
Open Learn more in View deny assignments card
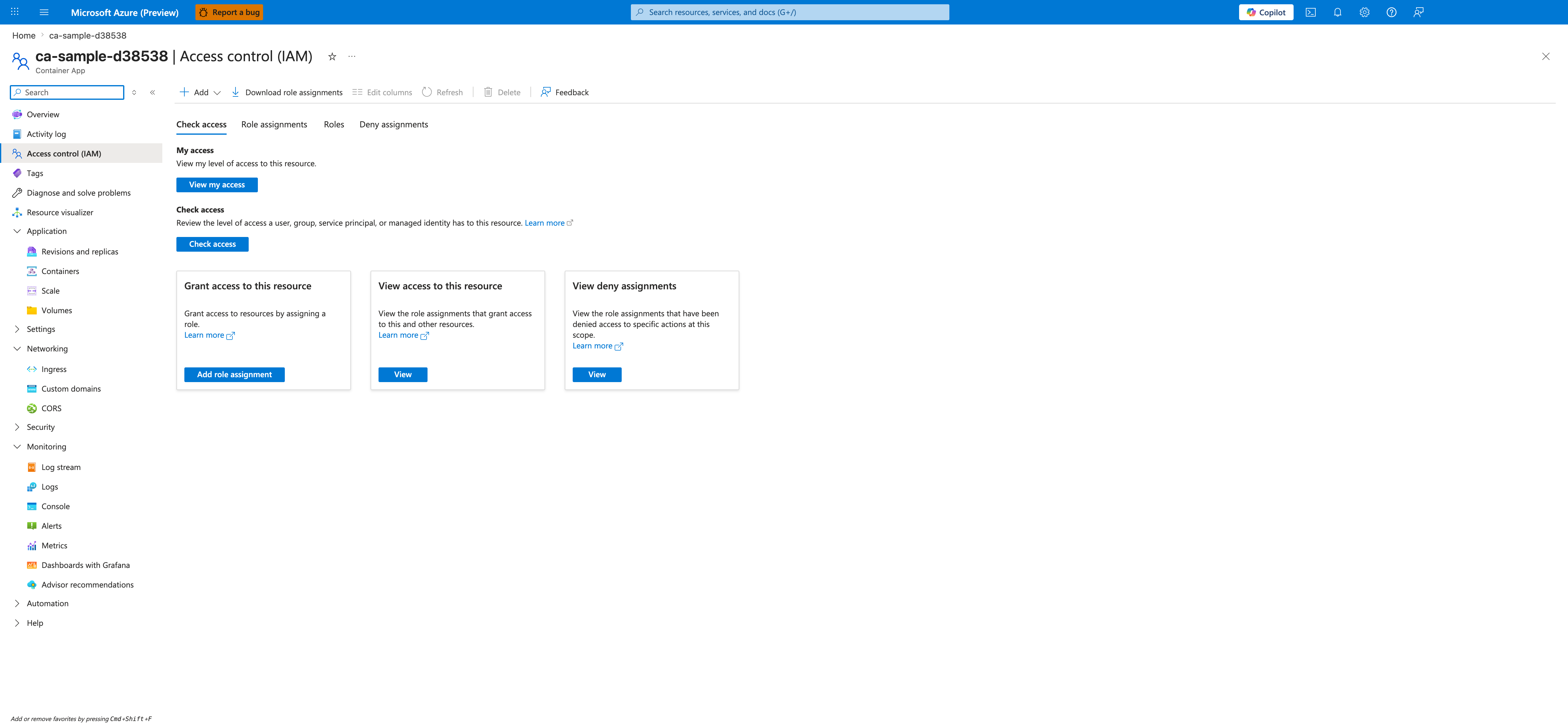[598, 346]
